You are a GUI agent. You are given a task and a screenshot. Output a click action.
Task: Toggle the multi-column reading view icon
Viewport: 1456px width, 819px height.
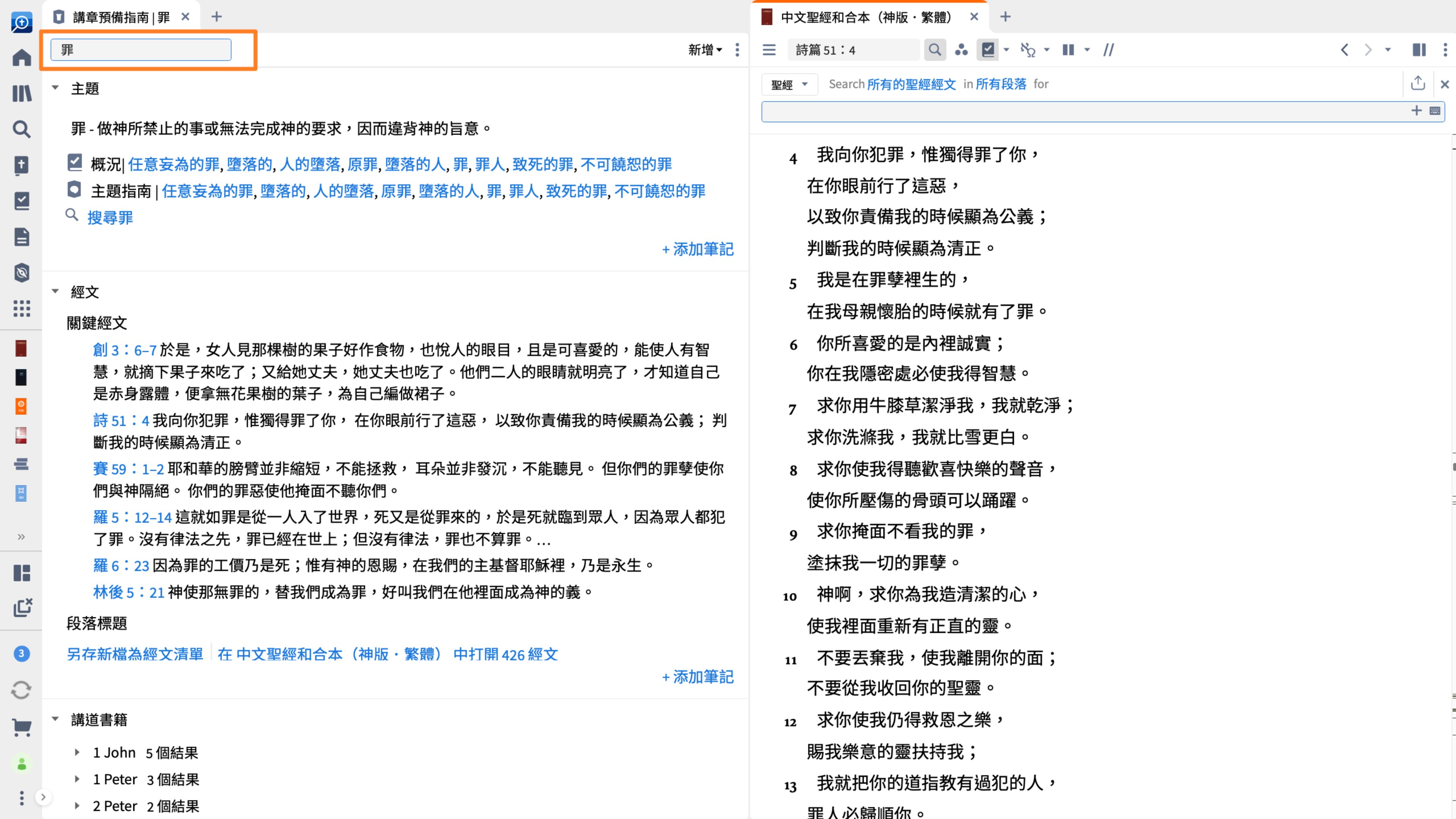pos(1068,50)
